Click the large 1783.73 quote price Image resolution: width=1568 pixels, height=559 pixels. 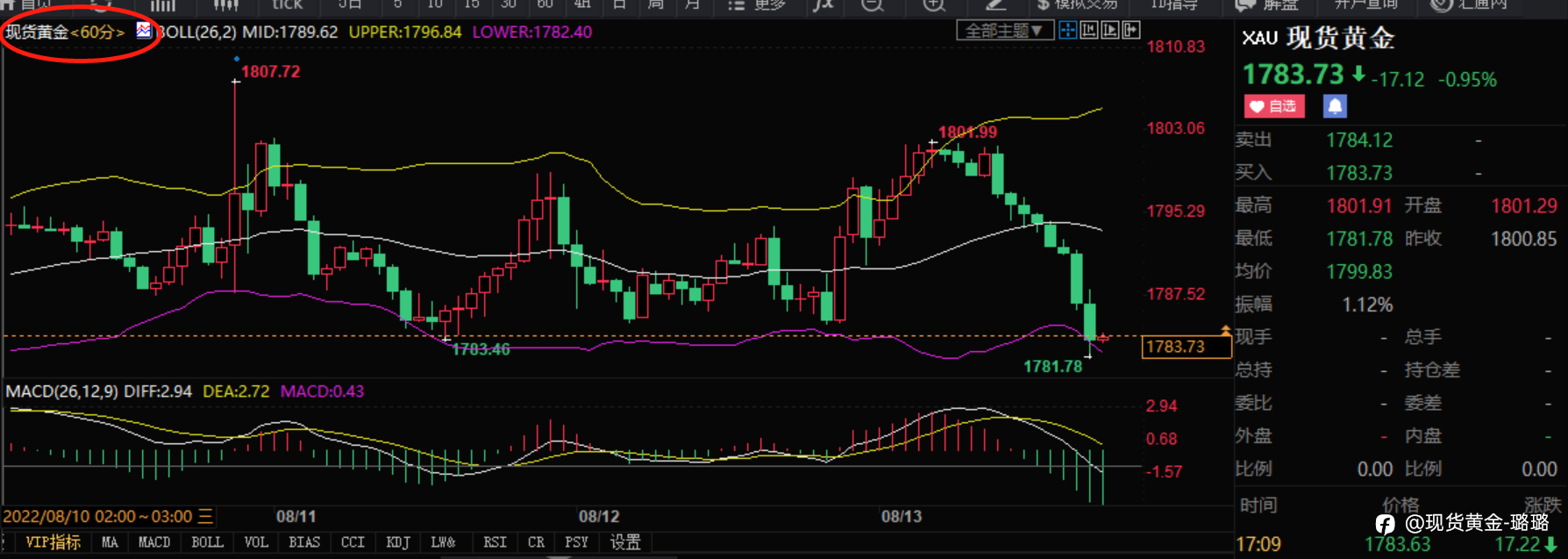point(1294,75)
